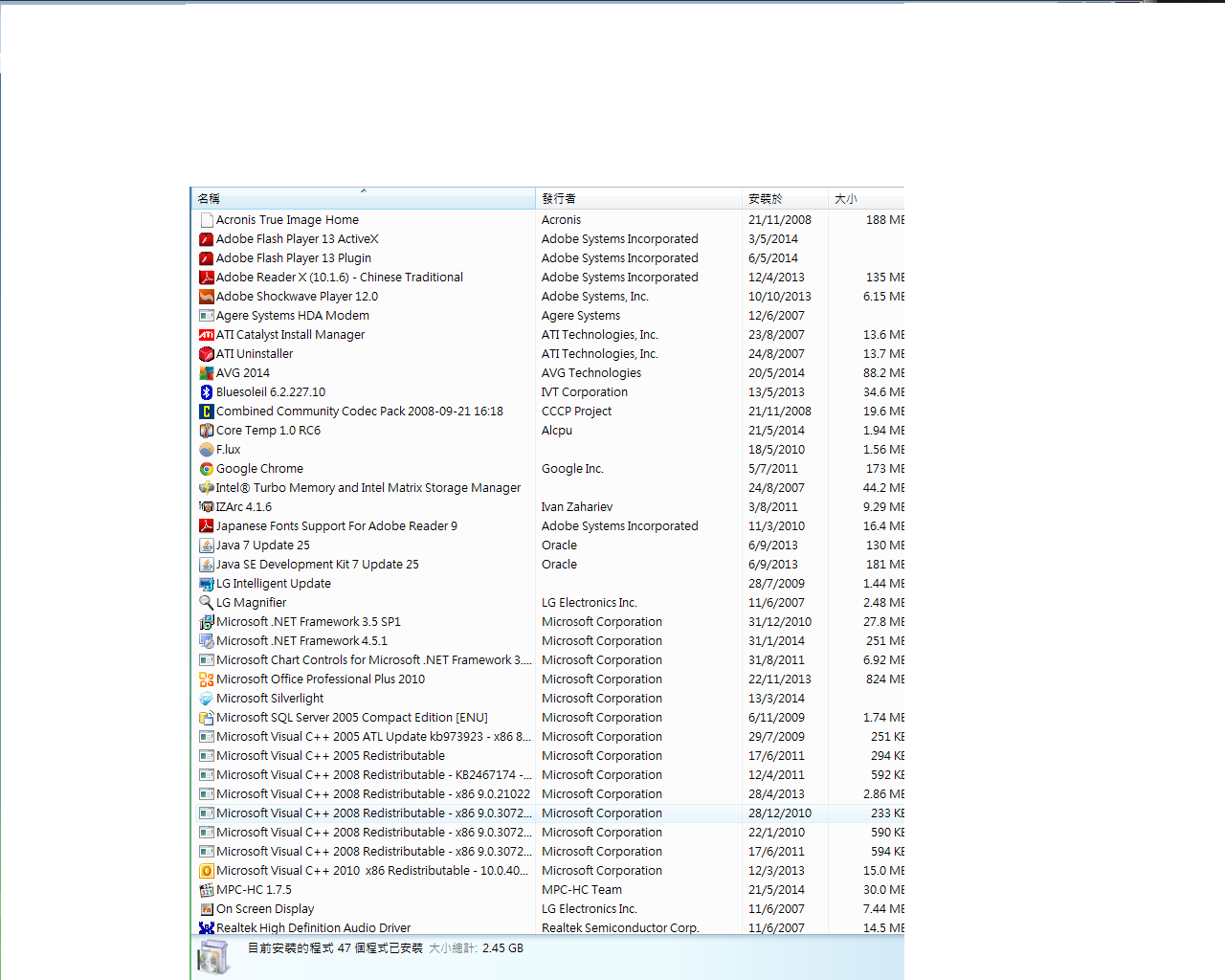1225x980 pixels.
Task: Click the Microsoft Silverlight icon
Action: [x=206, y=699]
